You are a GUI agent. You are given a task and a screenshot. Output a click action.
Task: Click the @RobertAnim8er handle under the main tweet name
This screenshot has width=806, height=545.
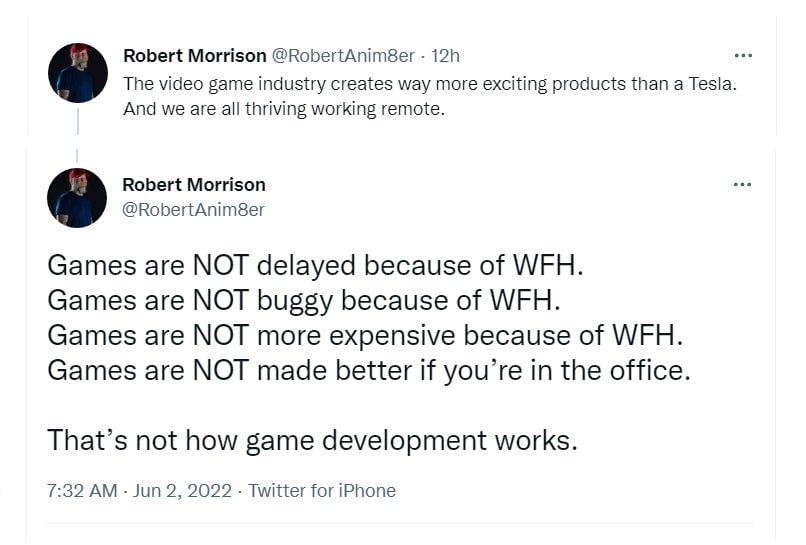coord(193,209)
